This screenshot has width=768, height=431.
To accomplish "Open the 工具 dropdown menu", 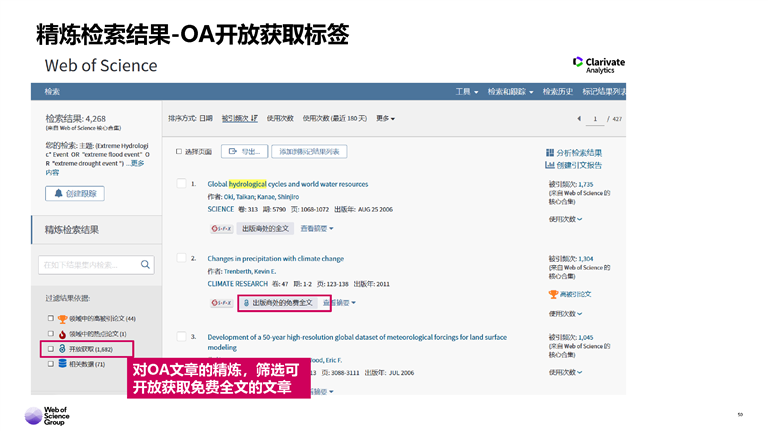I will tap(467, 92).
